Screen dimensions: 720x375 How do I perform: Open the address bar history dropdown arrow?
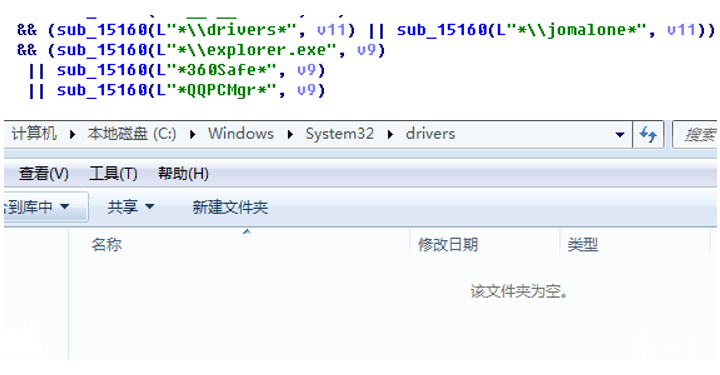[620, 135]
